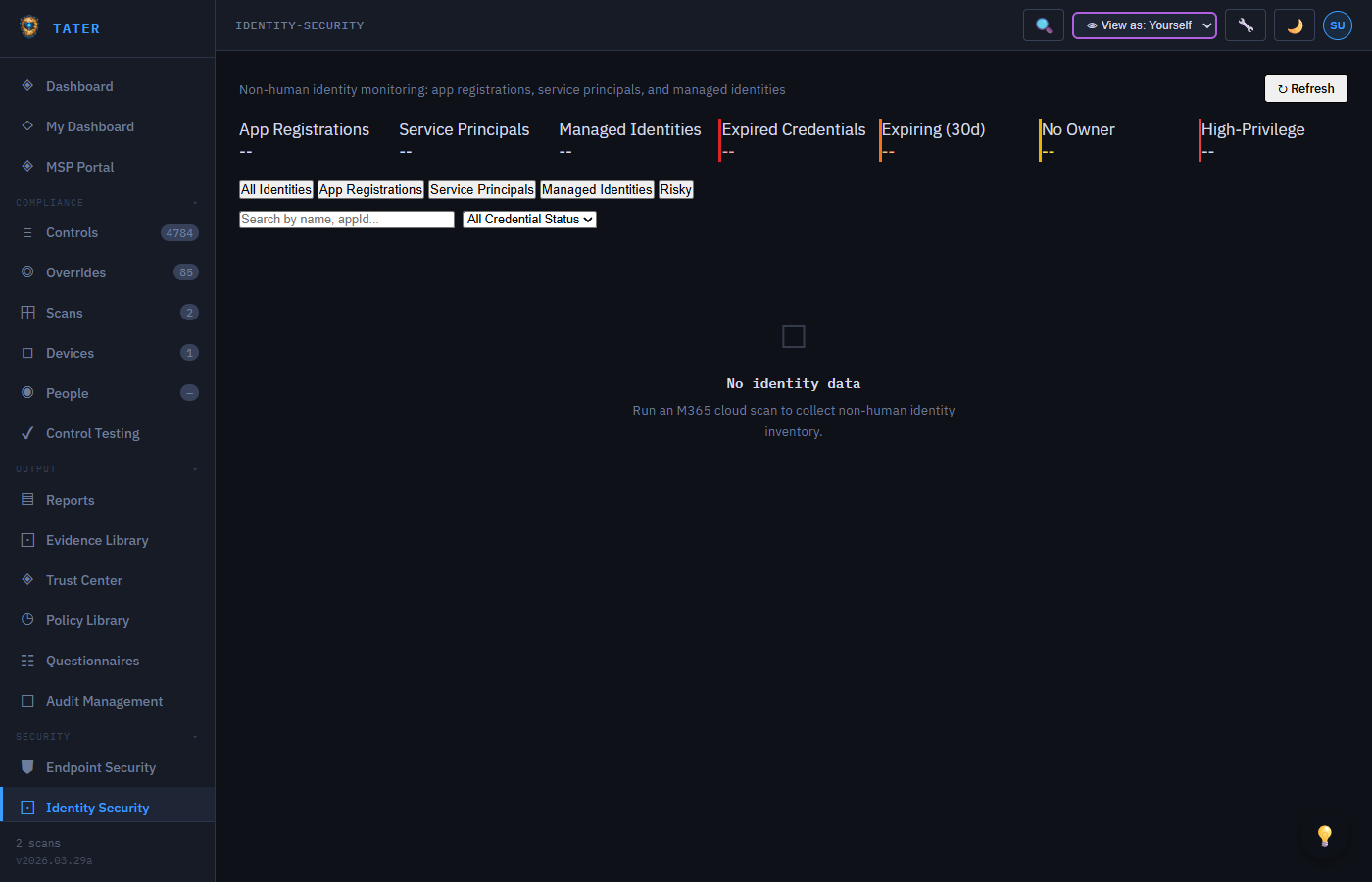
Task: Click the search by name field
Action: (x=347, y=220)
